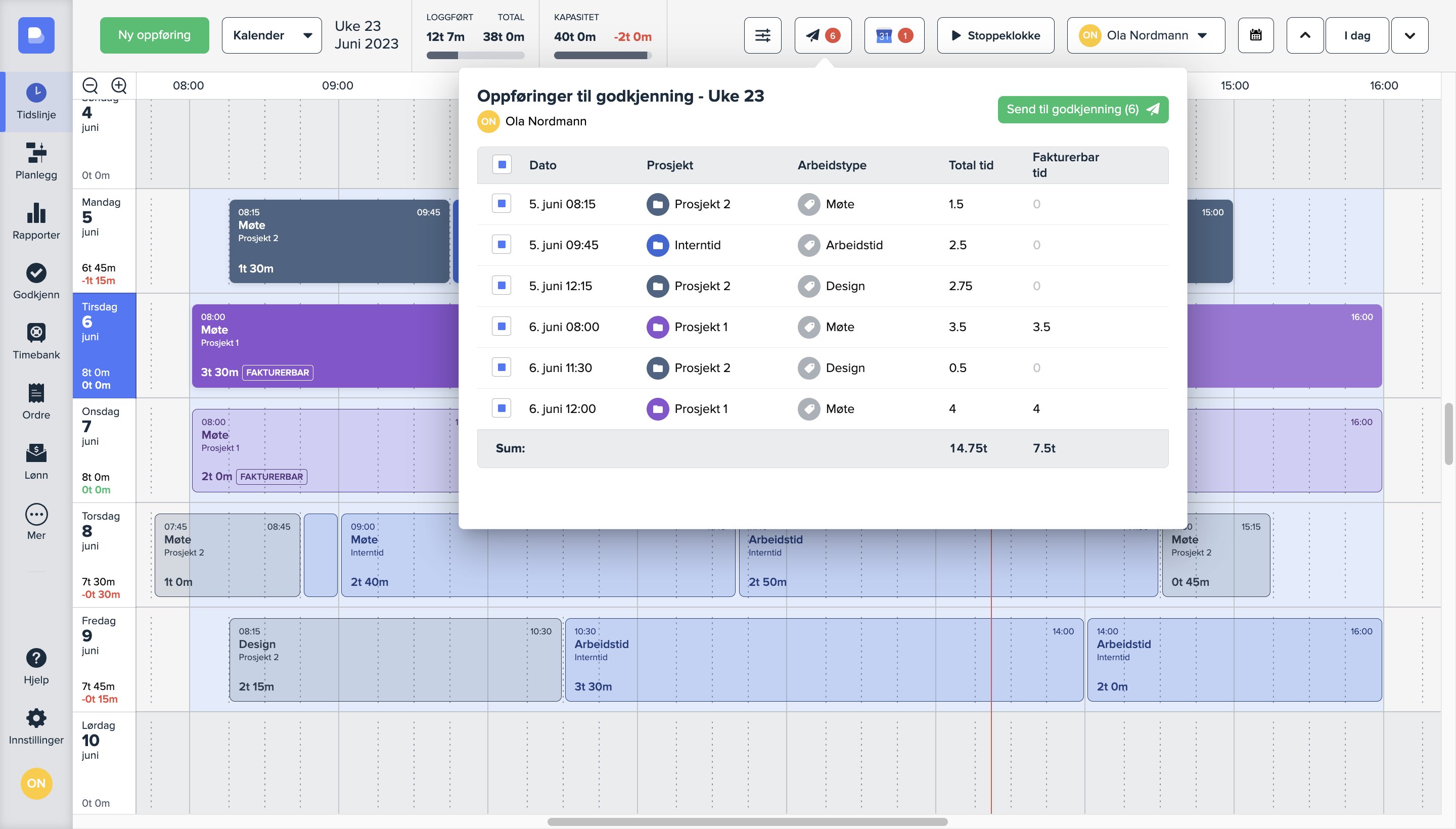
Task: Toggle checkbox for 6. juni 08:00 entry
Action: [502, 326]
